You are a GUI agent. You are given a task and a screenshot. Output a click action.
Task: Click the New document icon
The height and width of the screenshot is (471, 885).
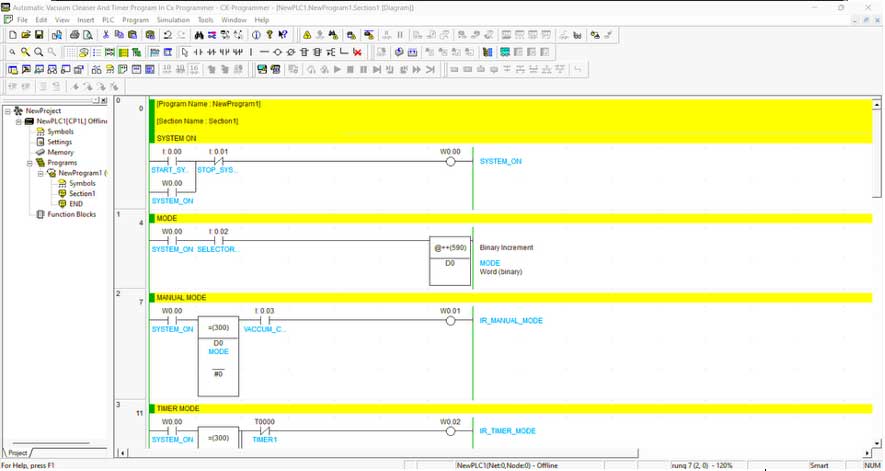tap(11, 35)
